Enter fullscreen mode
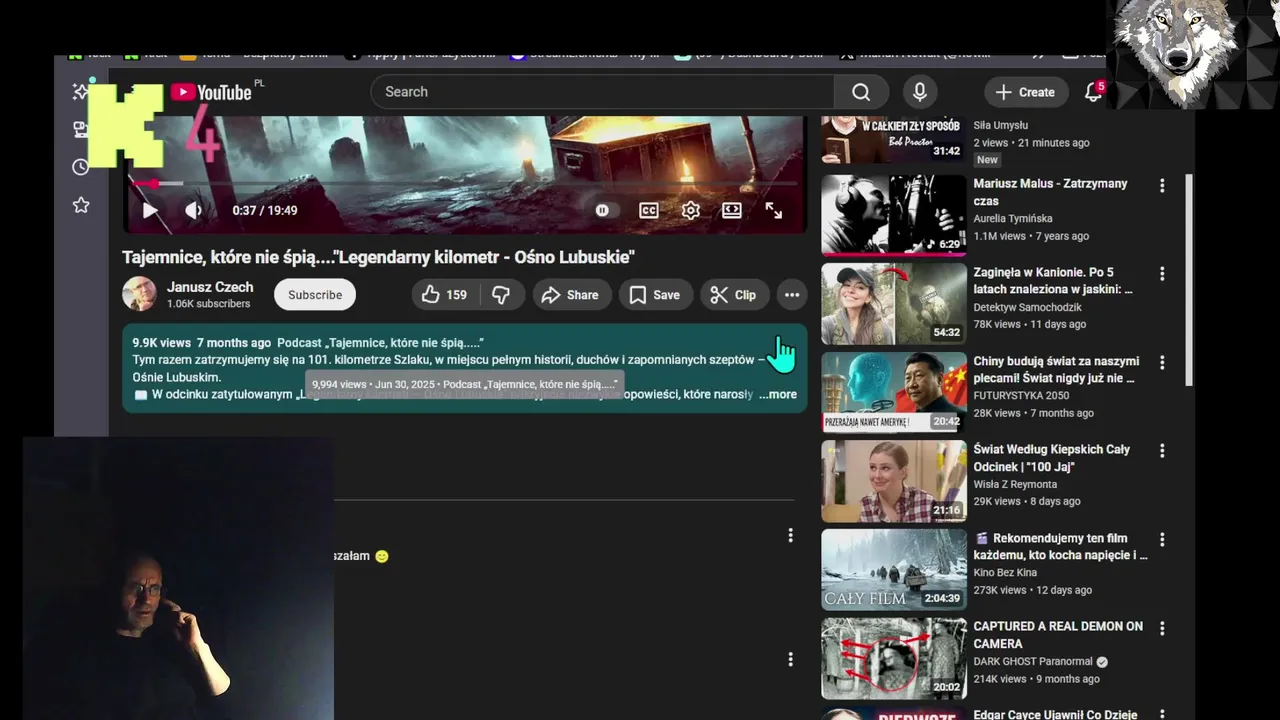 774,210
